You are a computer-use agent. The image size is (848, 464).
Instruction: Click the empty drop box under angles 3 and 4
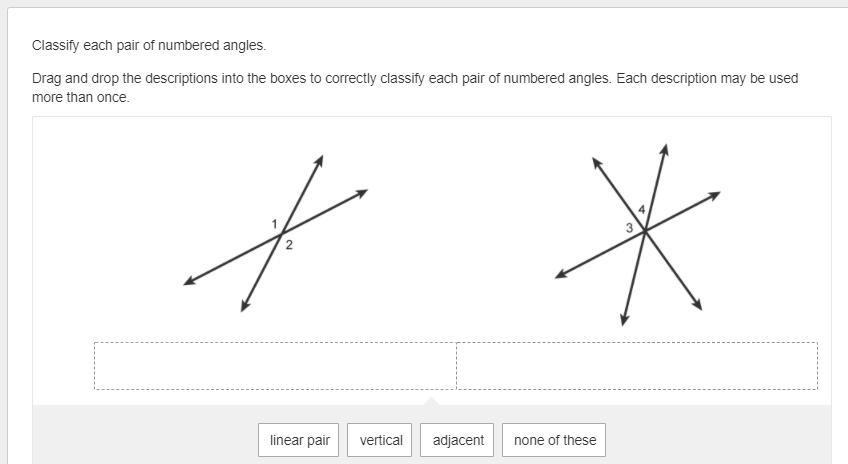tap(637, 366)
